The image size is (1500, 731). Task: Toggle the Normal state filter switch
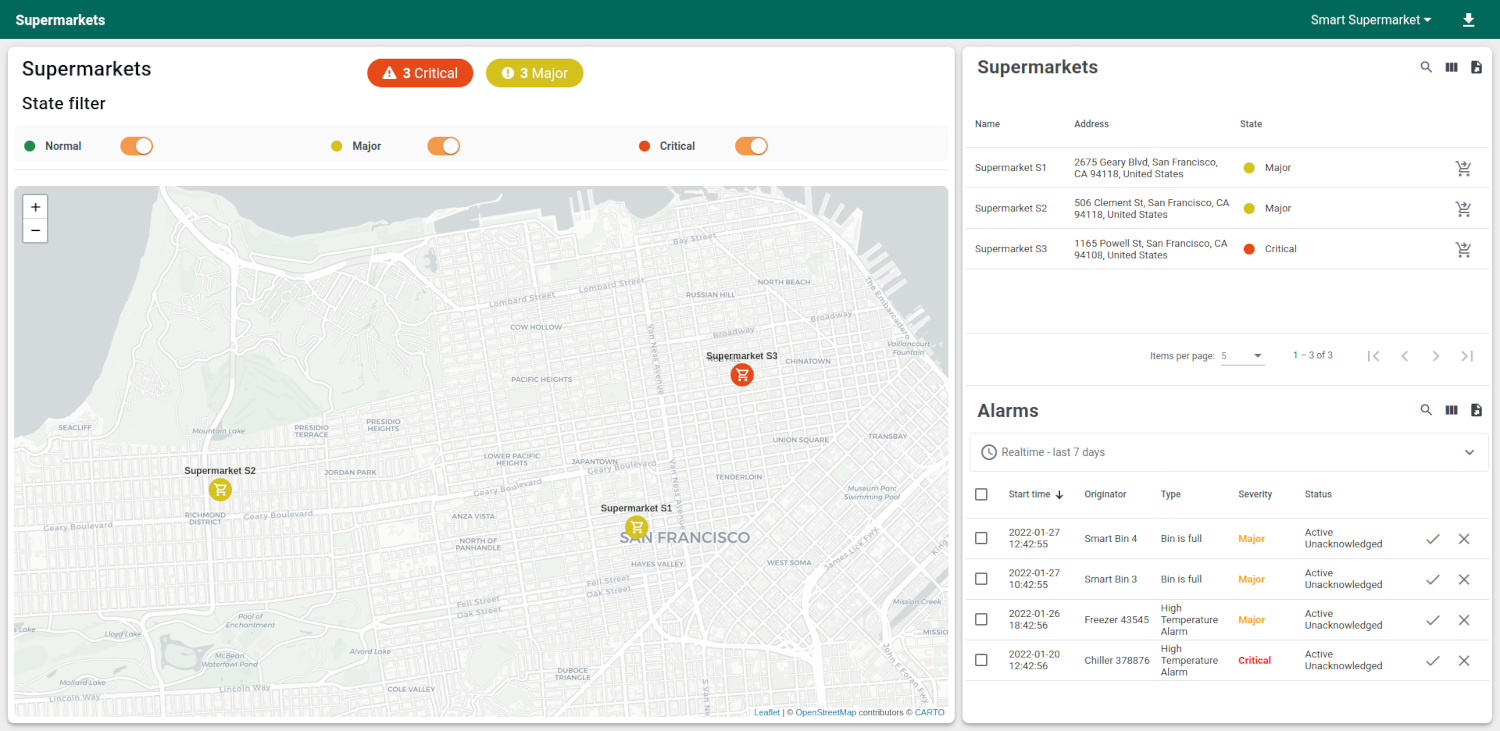pos(136,146)
